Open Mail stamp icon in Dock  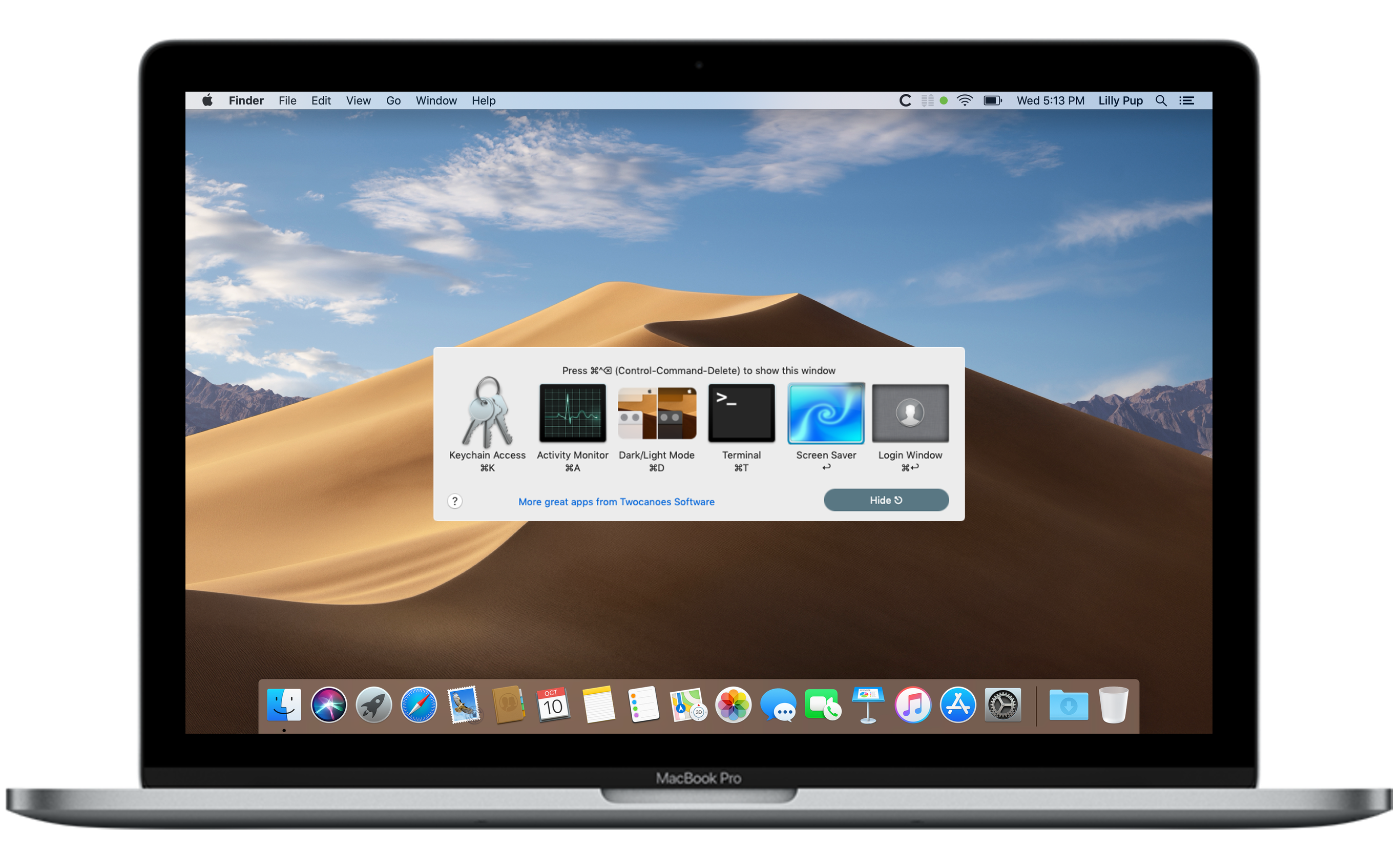464,705
